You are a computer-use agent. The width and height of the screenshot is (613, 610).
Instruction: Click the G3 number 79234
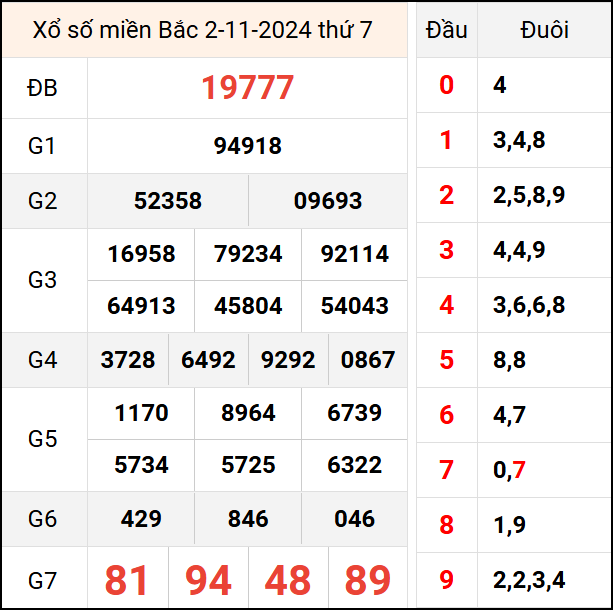coord(248,254)
